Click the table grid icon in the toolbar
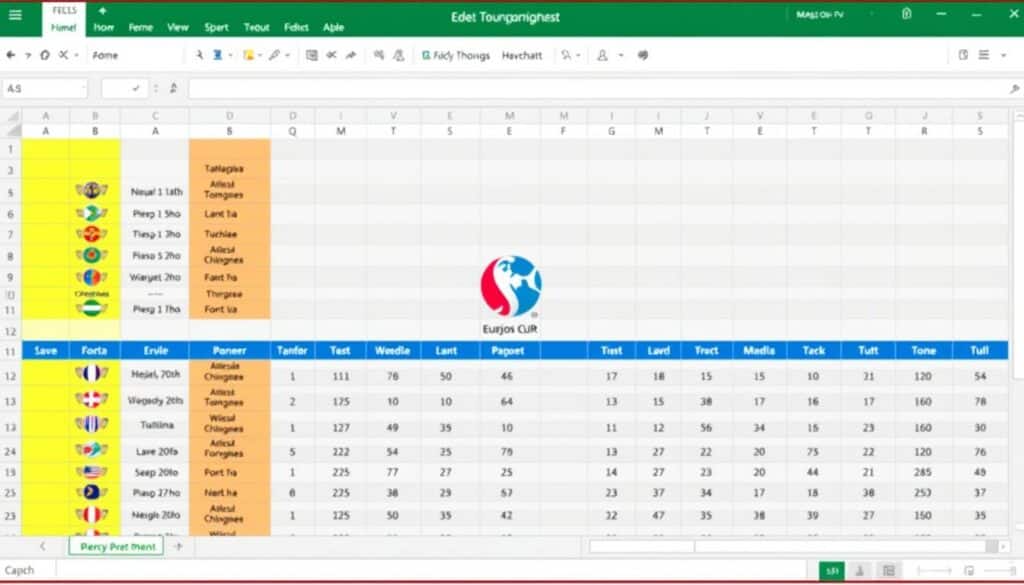1024x585 pixels. point(312,55)
